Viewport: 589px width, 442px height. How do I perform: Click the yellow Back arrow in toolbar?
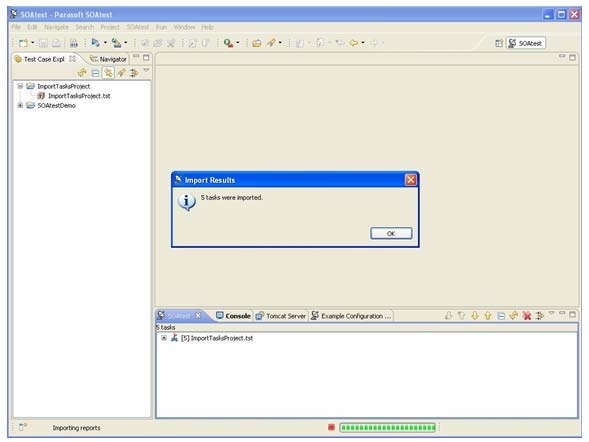353,43
